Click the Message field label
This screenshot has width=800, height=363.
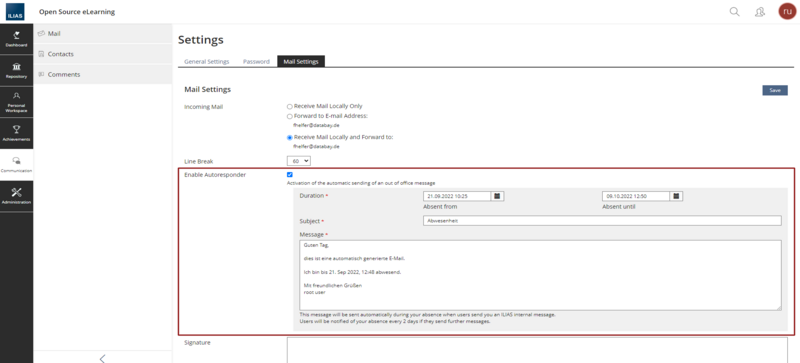click(x=312, y=234)
